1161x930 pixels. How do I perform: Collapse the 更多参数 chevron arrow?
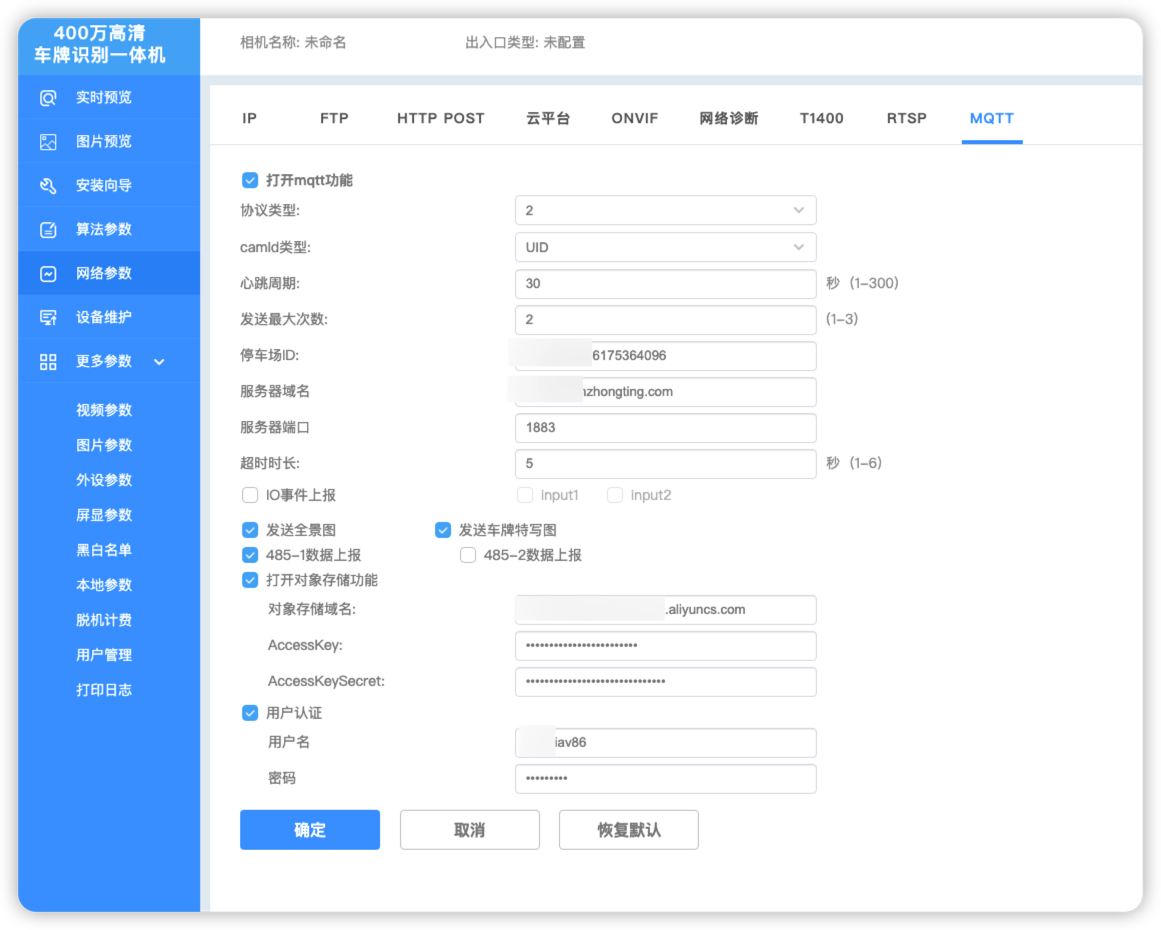point(159,362)
